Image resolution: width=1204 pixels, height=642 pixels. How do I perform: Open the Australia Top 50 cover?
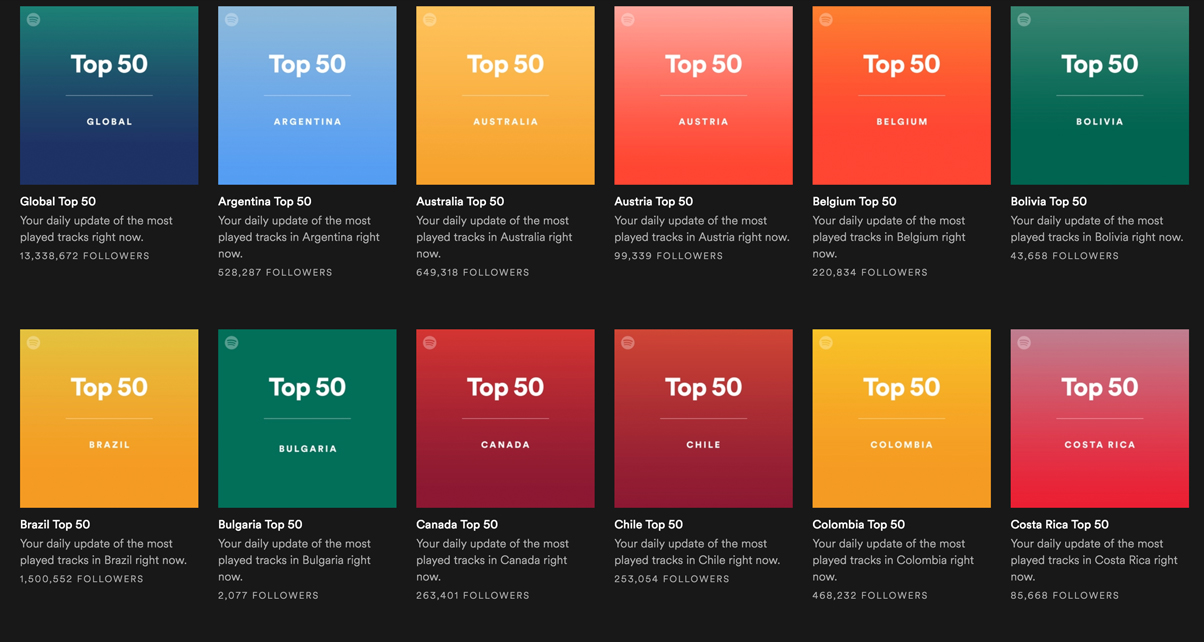point(505,95)
